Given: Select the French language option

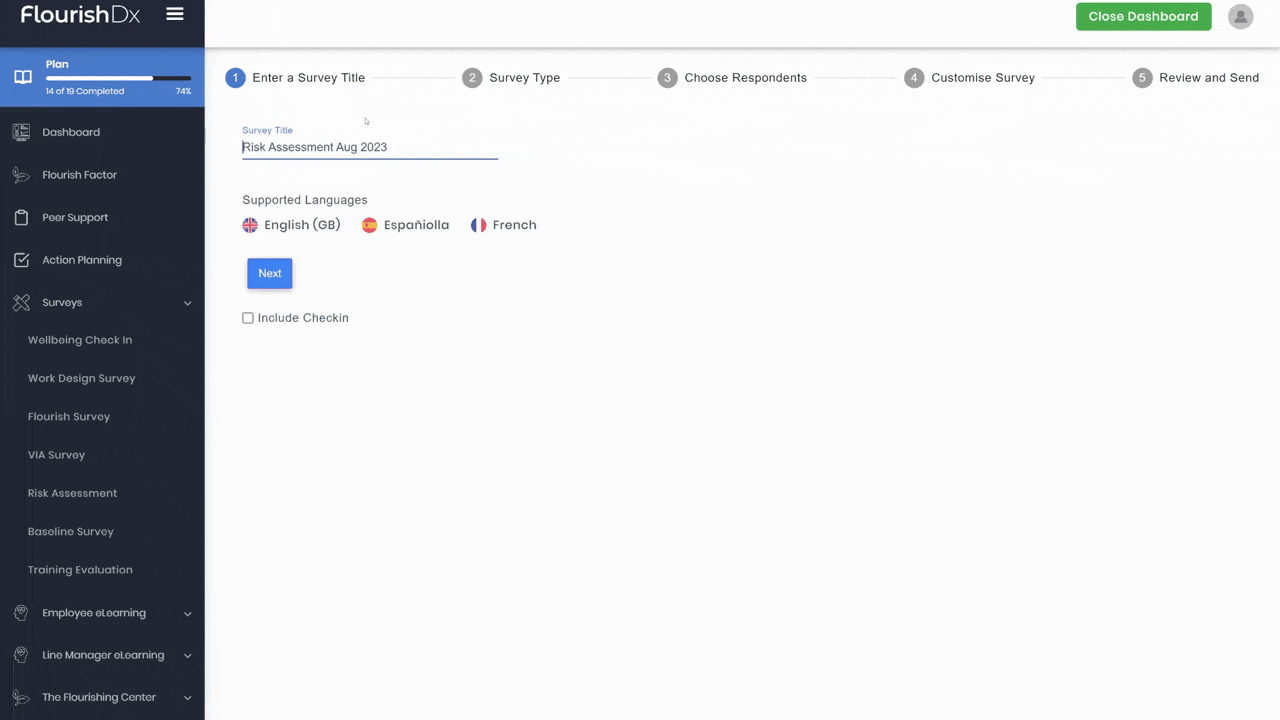Looking at the screenshot, I should [503, 225].
